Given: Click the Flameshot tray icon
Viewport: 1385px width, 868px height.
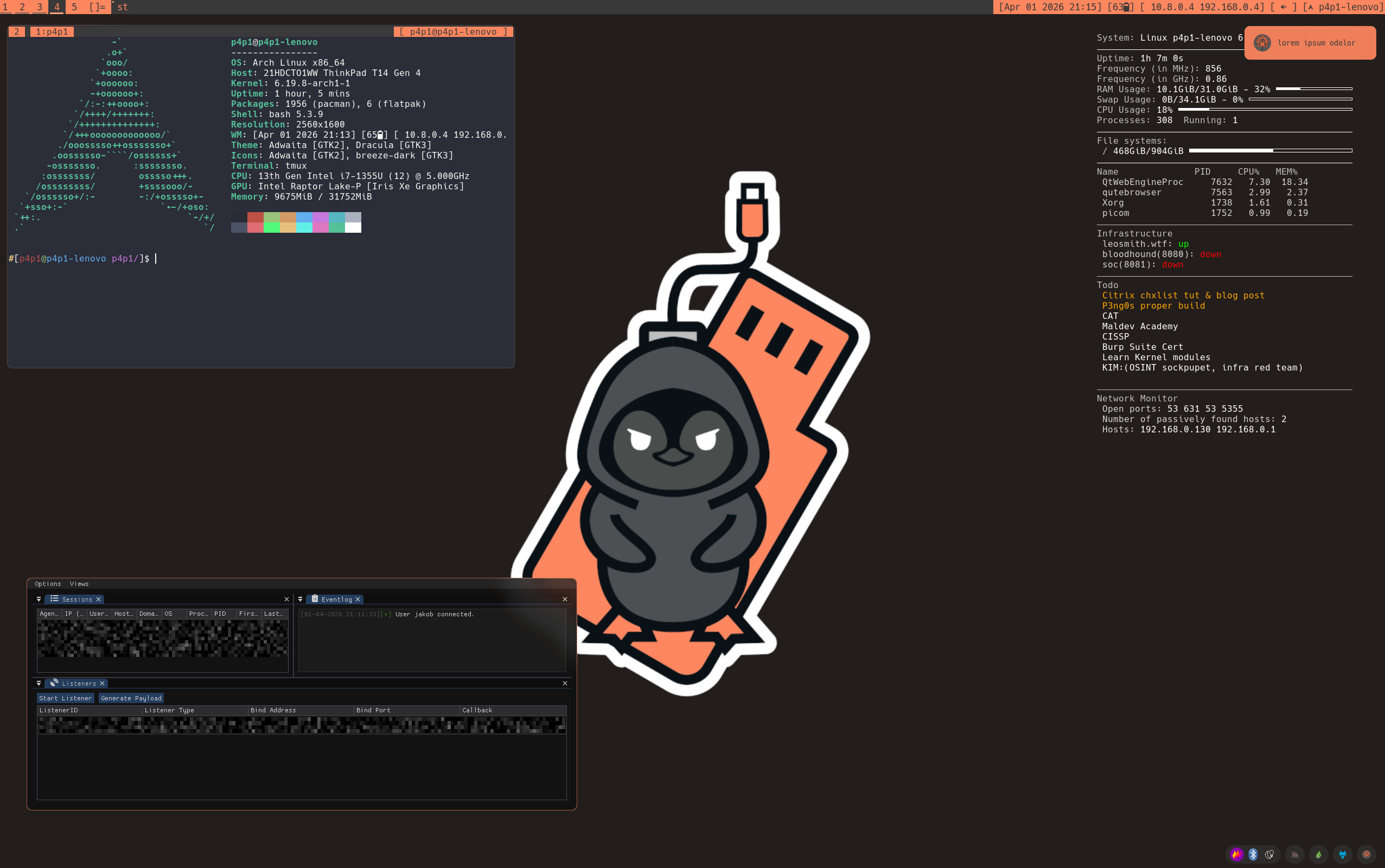Looking at the screenshot, I should [x=1236, y=854].
